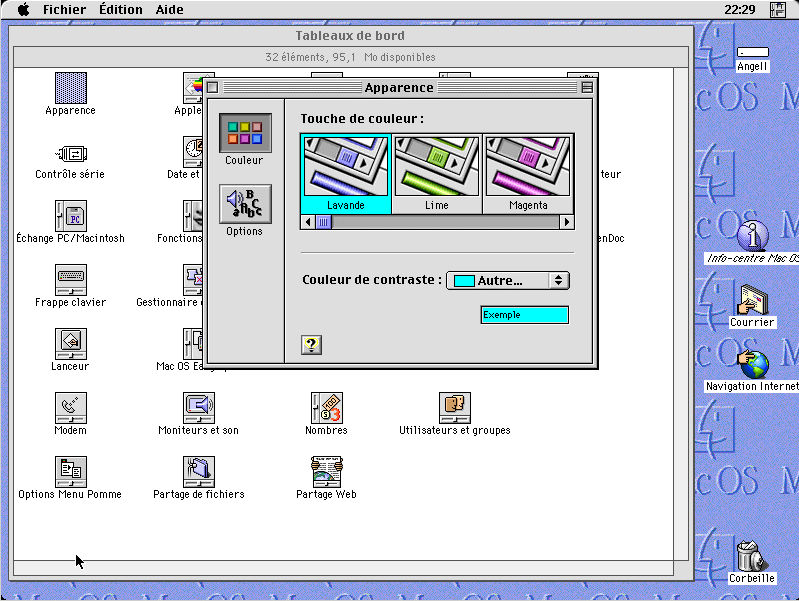The height and width of the screenshot is (601, 799).
Task: Open the Fichier menu
Action: click(x=64, y=10)
